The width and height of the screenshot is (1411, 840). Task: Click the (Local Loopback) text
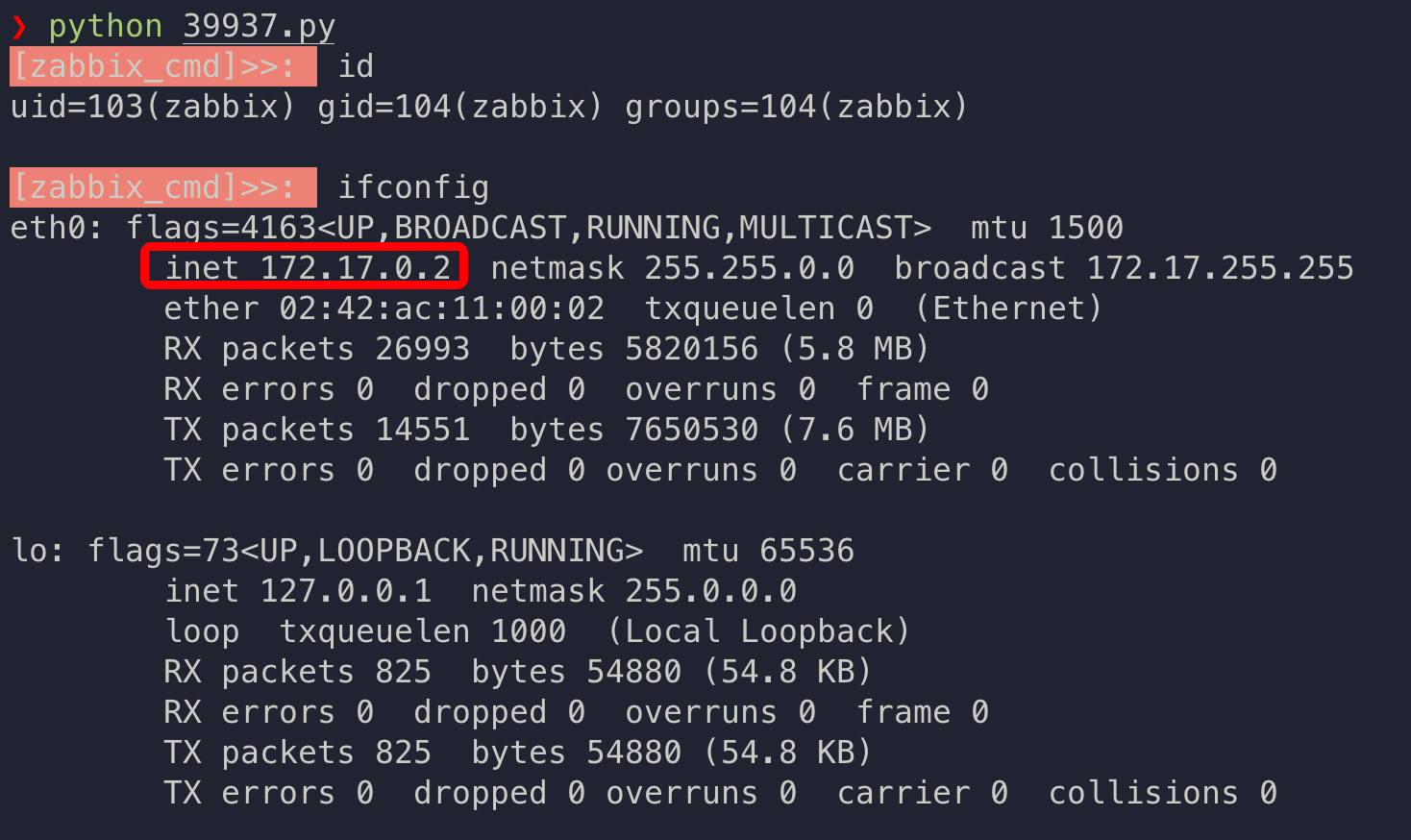pos(758,631)
